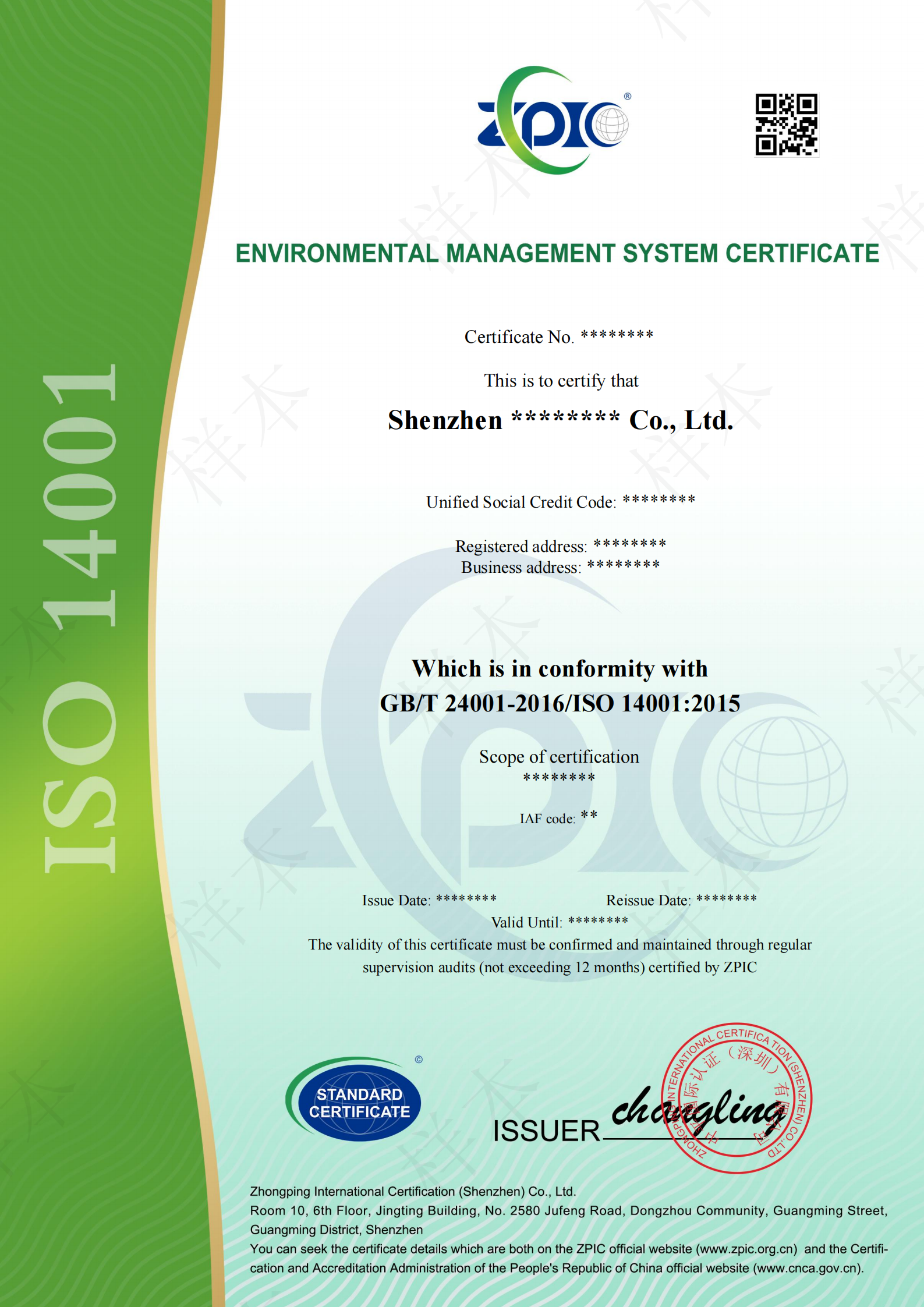Click the Unified Social Credit Code line
This screenshot has height=1307, width=924.
coord(561,501)
